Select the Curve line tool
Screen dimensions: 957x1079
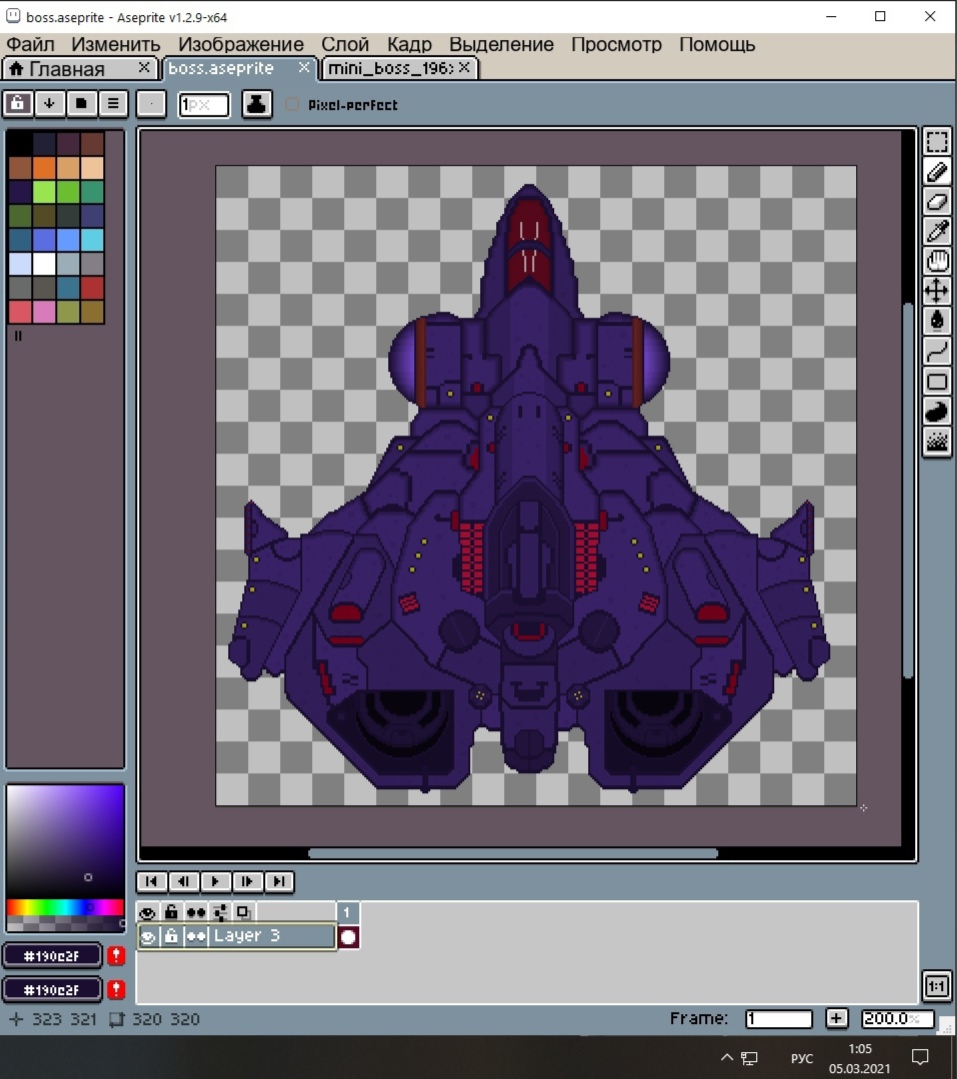pyautogui.click(x=937, y=351)
